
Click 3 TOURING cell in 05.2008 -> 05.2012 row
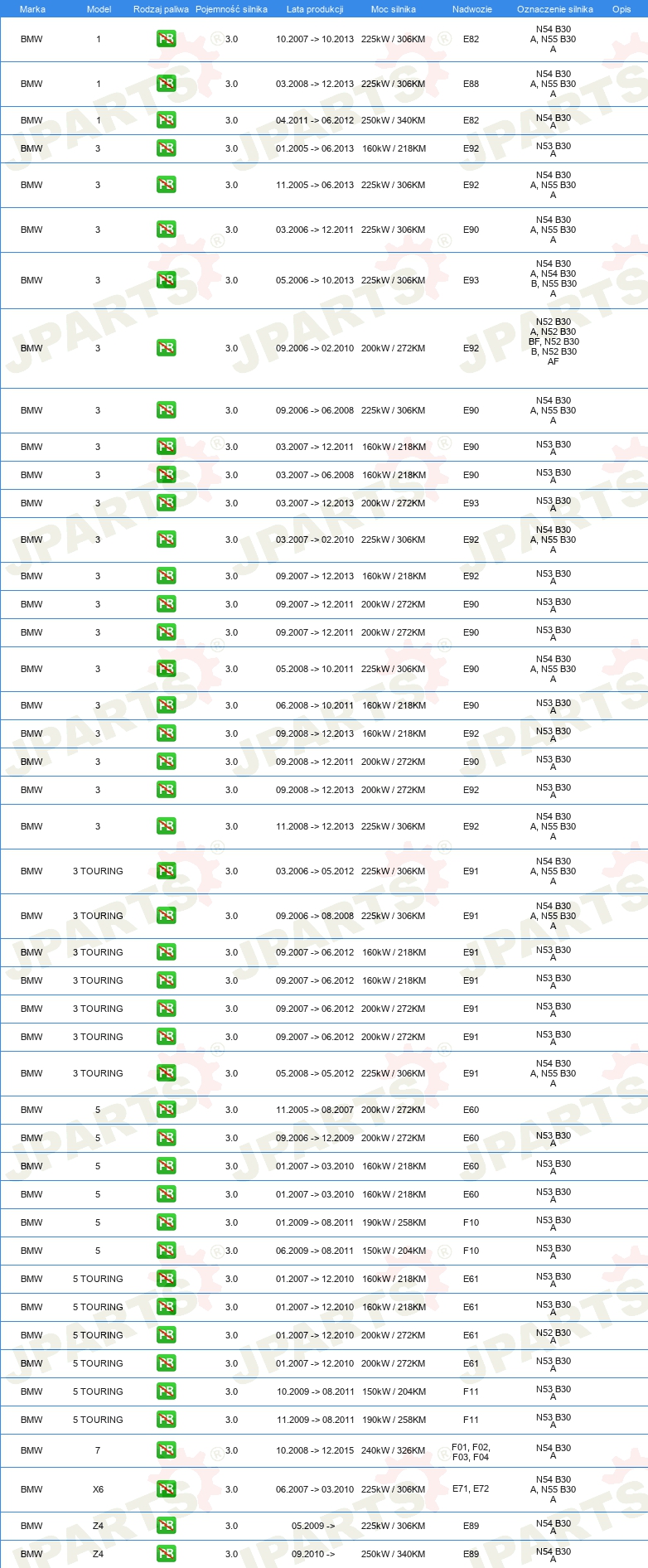[98, 1073]
